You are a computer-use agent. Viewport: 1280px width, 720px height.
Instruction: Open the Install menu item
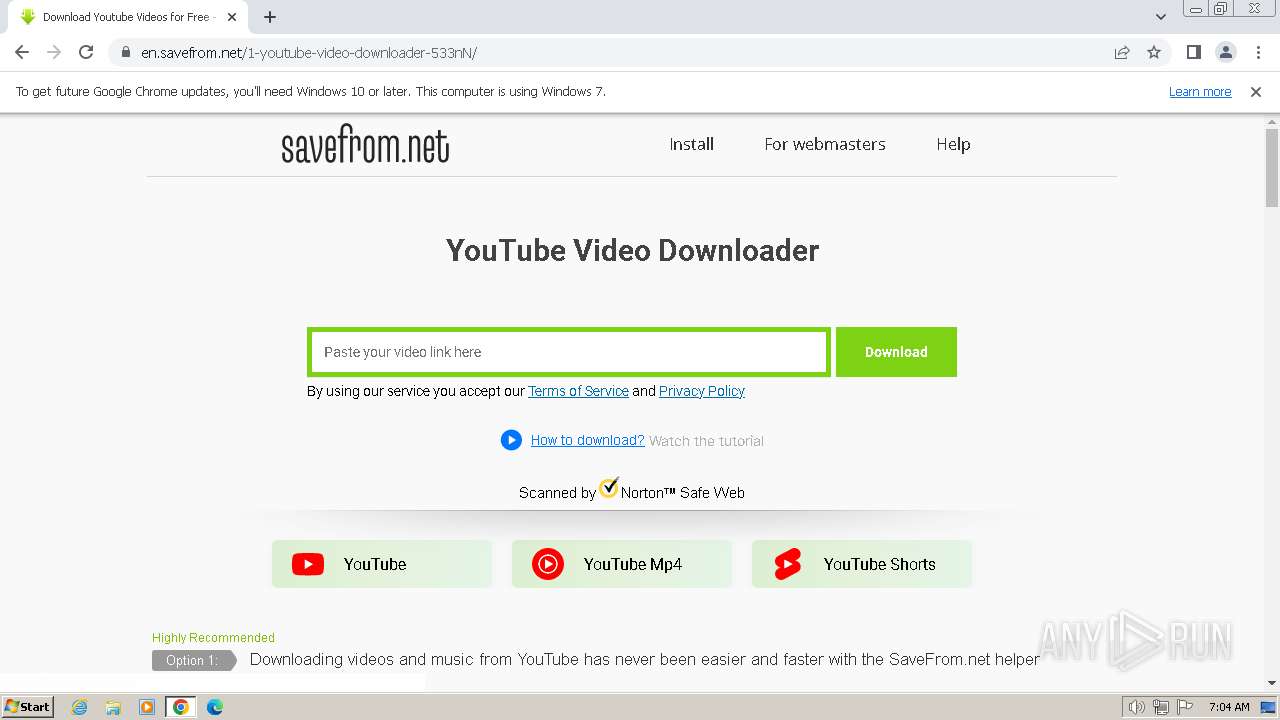691,144
